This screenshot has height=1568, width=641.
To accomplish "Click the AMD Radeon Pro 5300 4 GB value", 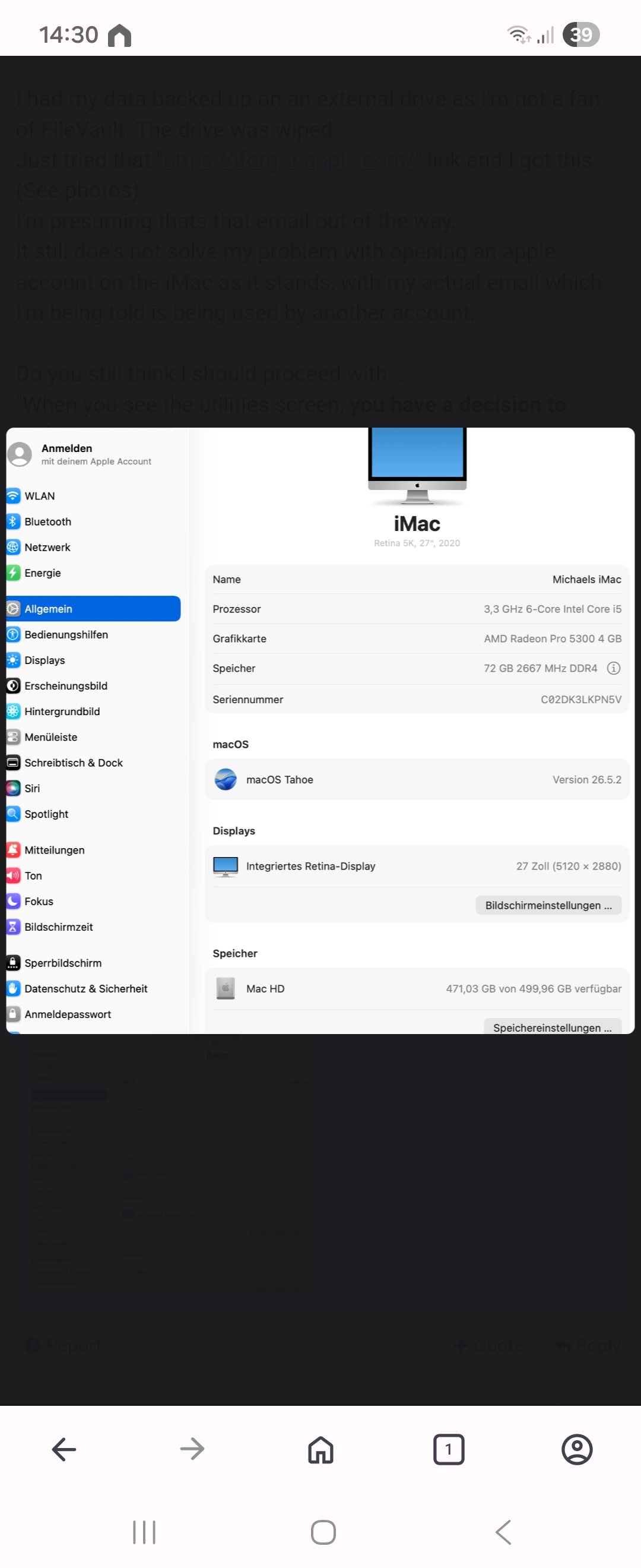I will point(552,638).
